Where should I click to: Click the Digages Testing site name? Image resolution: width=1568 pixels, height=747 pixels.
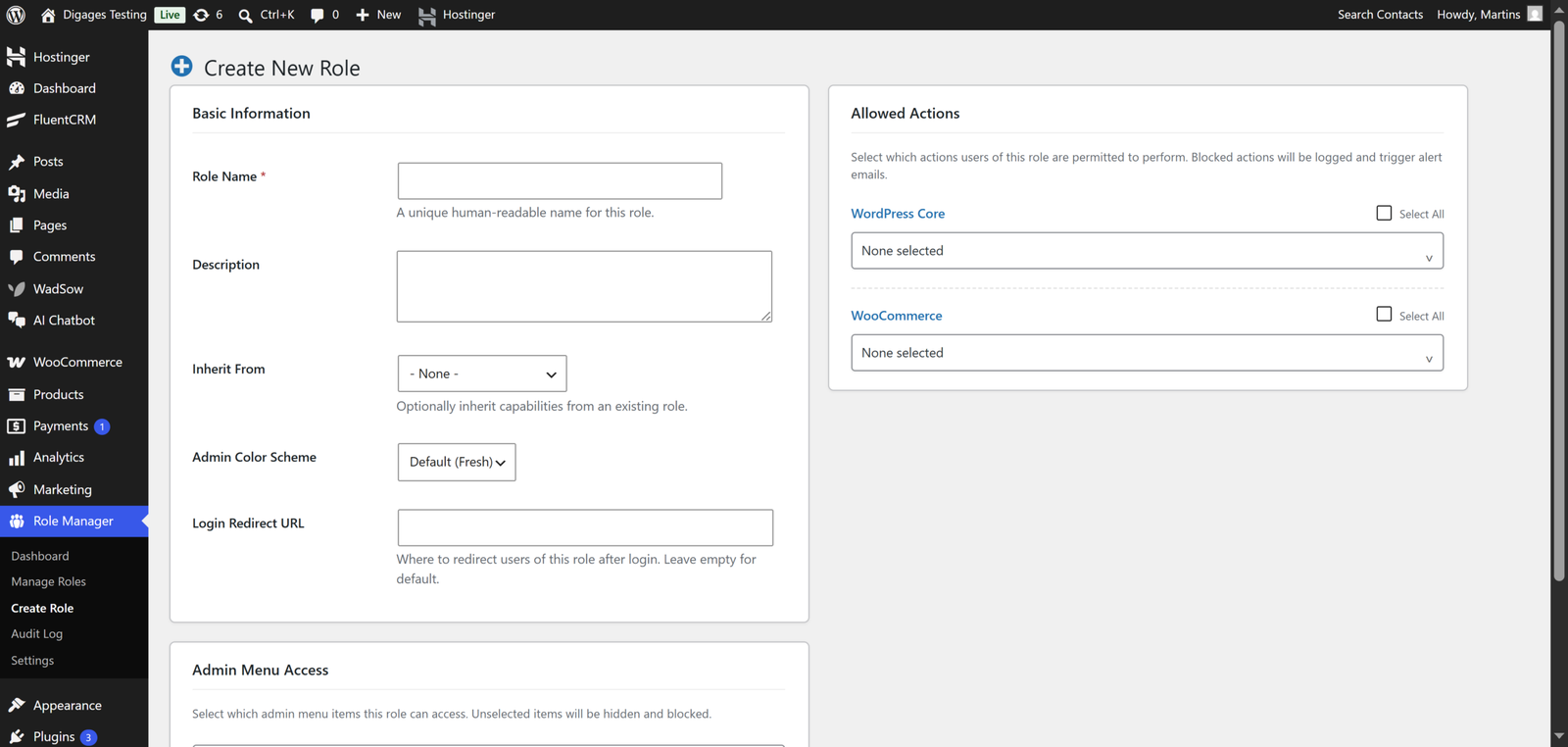pos(105,15)
